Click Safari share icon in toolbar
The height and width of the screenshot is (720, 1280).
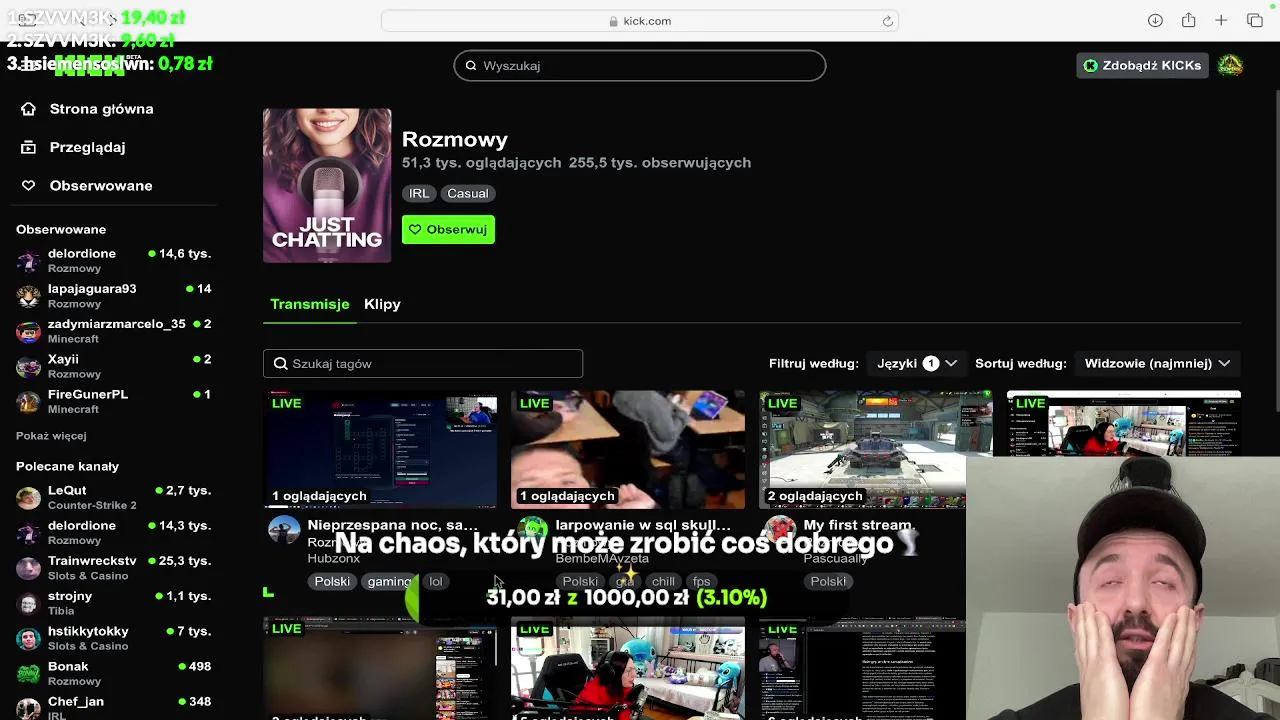pyautogui.click(x=1188, y=20)
